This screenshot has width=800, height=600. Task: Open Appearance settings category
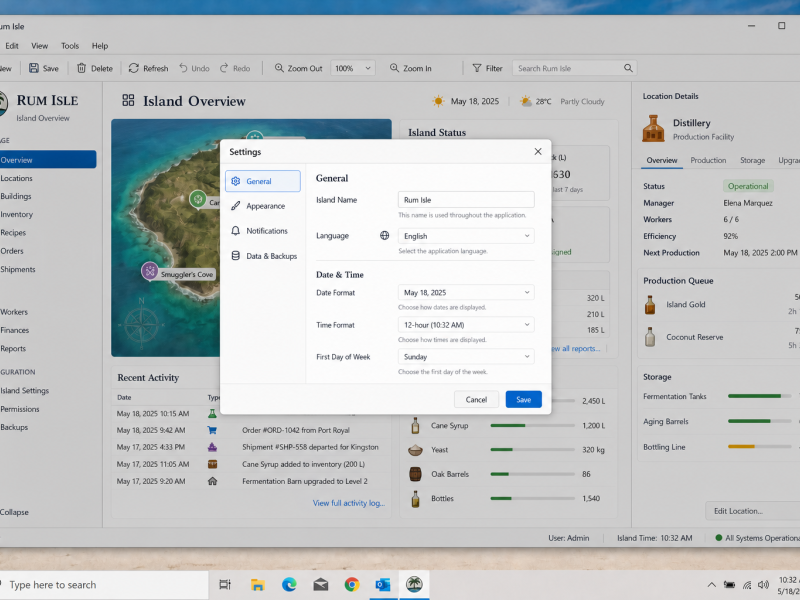point(263,206)
